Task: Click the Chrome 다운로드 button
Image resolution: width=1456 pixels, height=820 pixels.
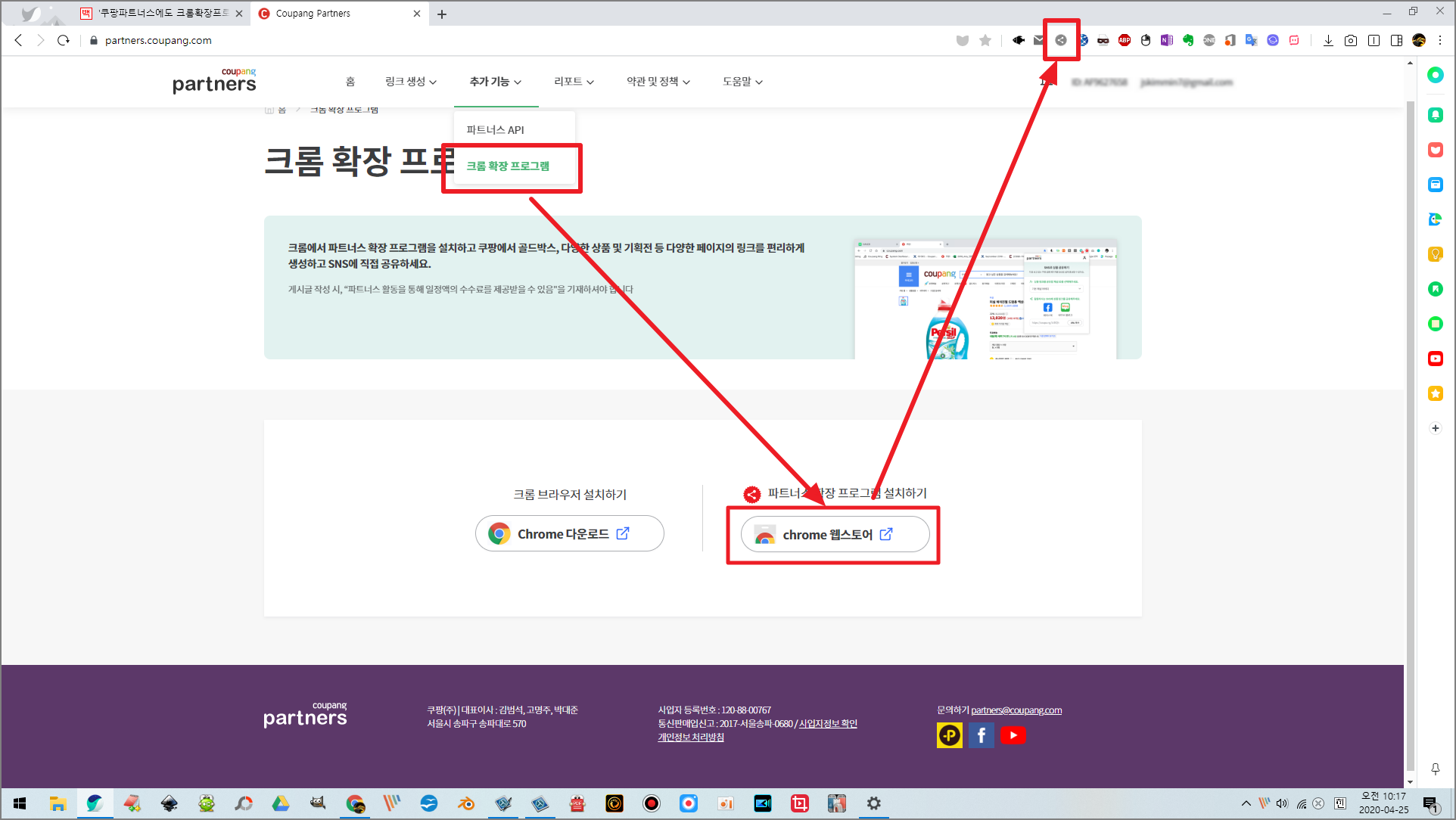Action: click(569, 534)
